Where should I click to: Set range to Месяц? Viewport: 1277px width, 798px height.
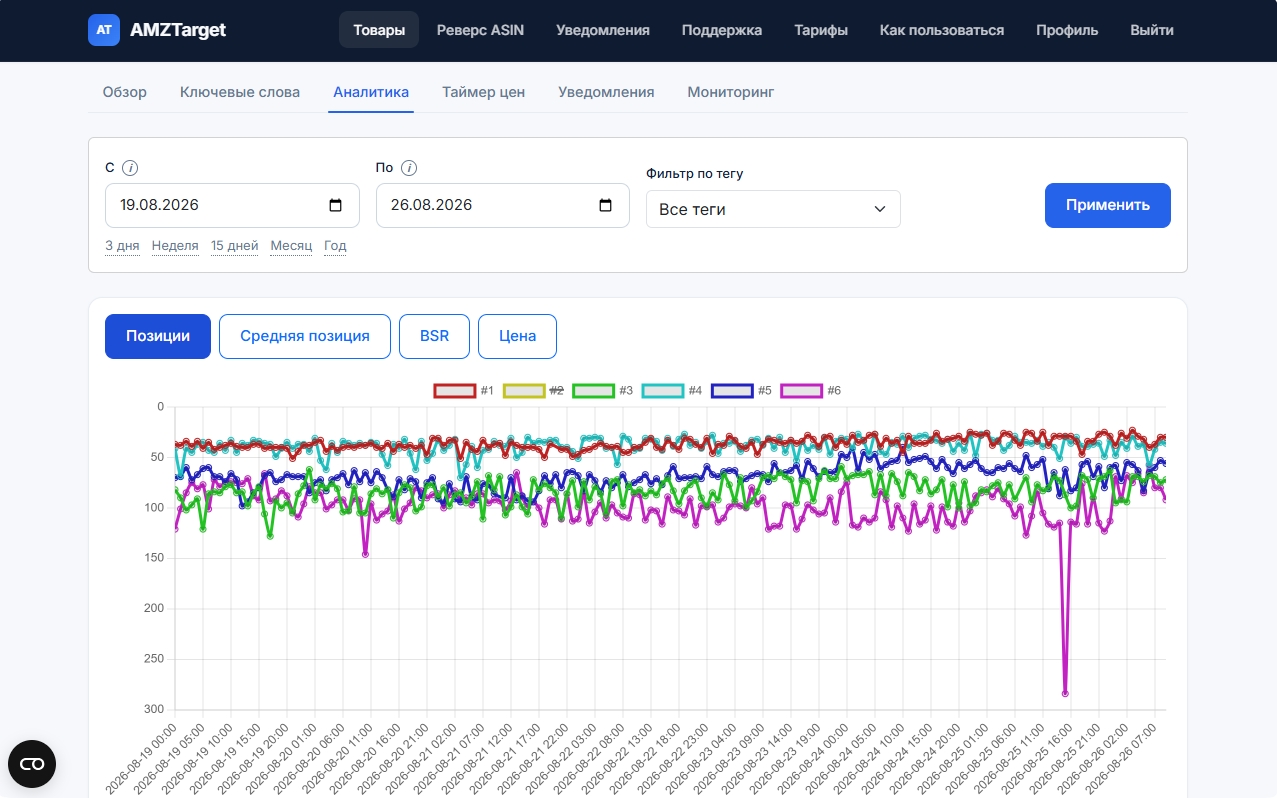click(291, 246)
